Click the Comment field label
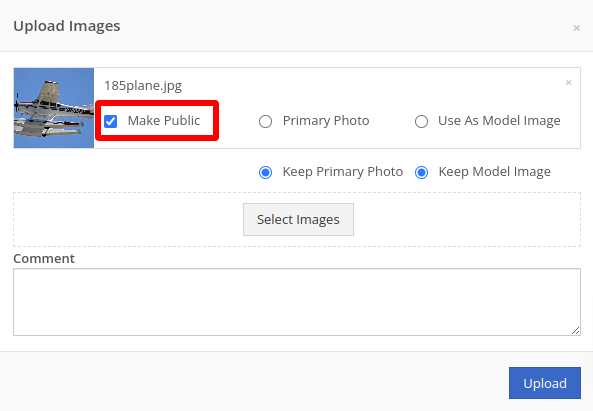This screenshot has height=411, width=593. 44,259
